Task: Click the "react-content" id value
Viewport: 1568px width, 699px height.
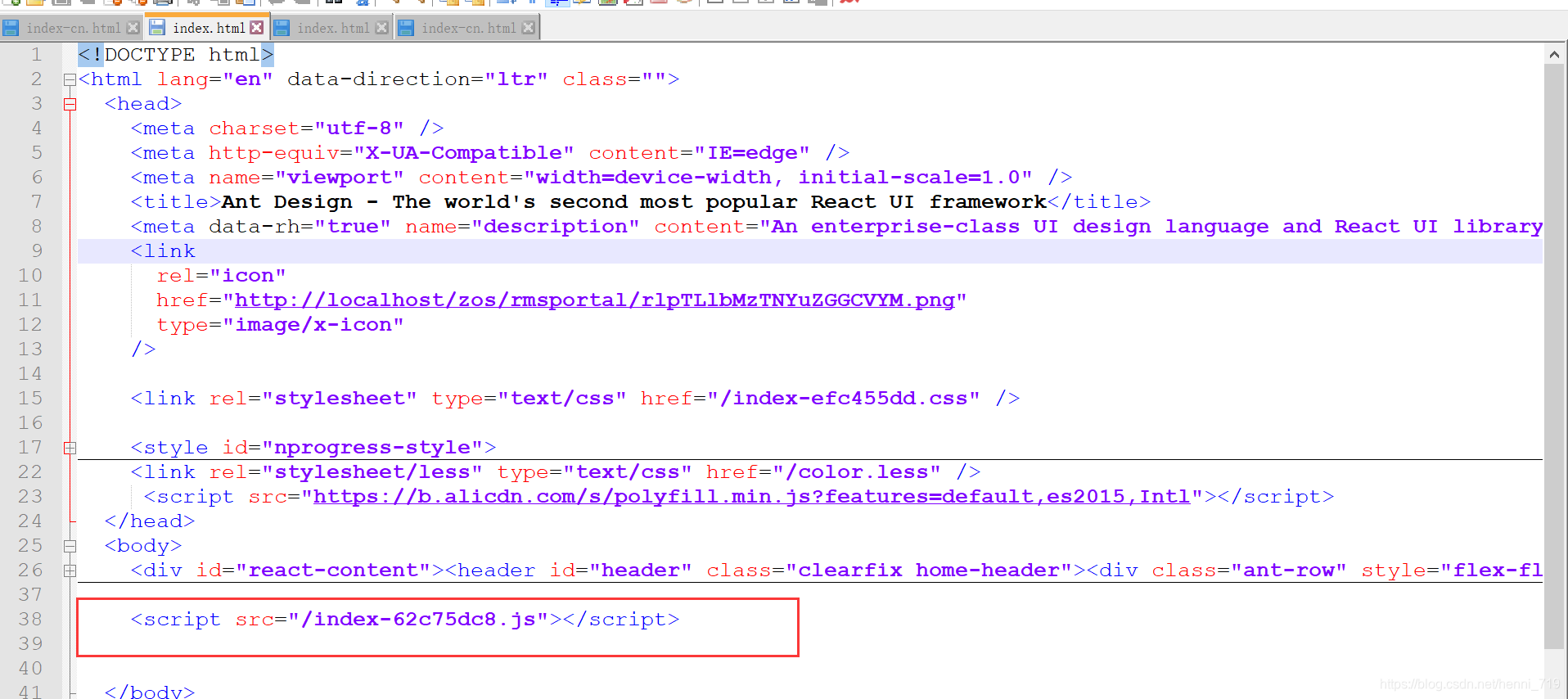Action: tap(333, 570)
